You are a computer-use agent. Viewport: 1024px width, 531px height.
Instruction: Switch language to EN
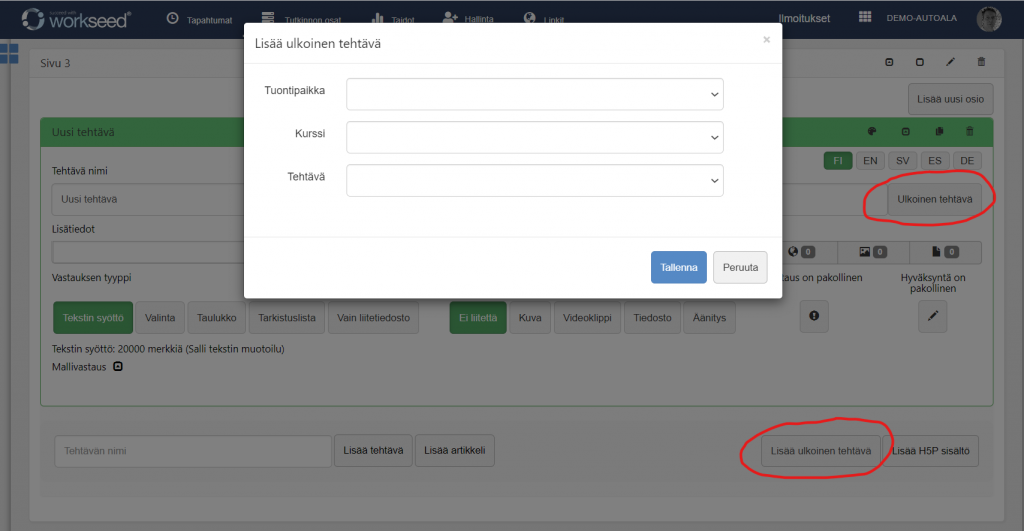(871, 161)
